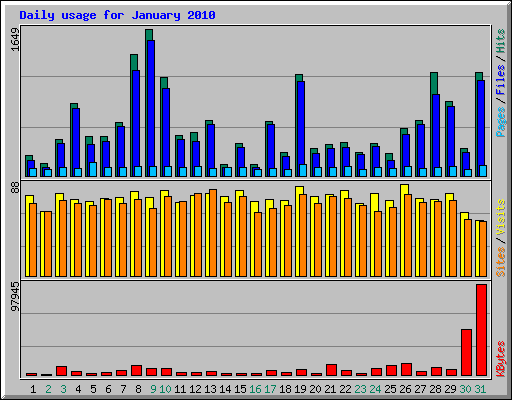Image resolution: width=512 pixels, height=400 pixels.
Task: Click day label "7"
Action: 123,389
